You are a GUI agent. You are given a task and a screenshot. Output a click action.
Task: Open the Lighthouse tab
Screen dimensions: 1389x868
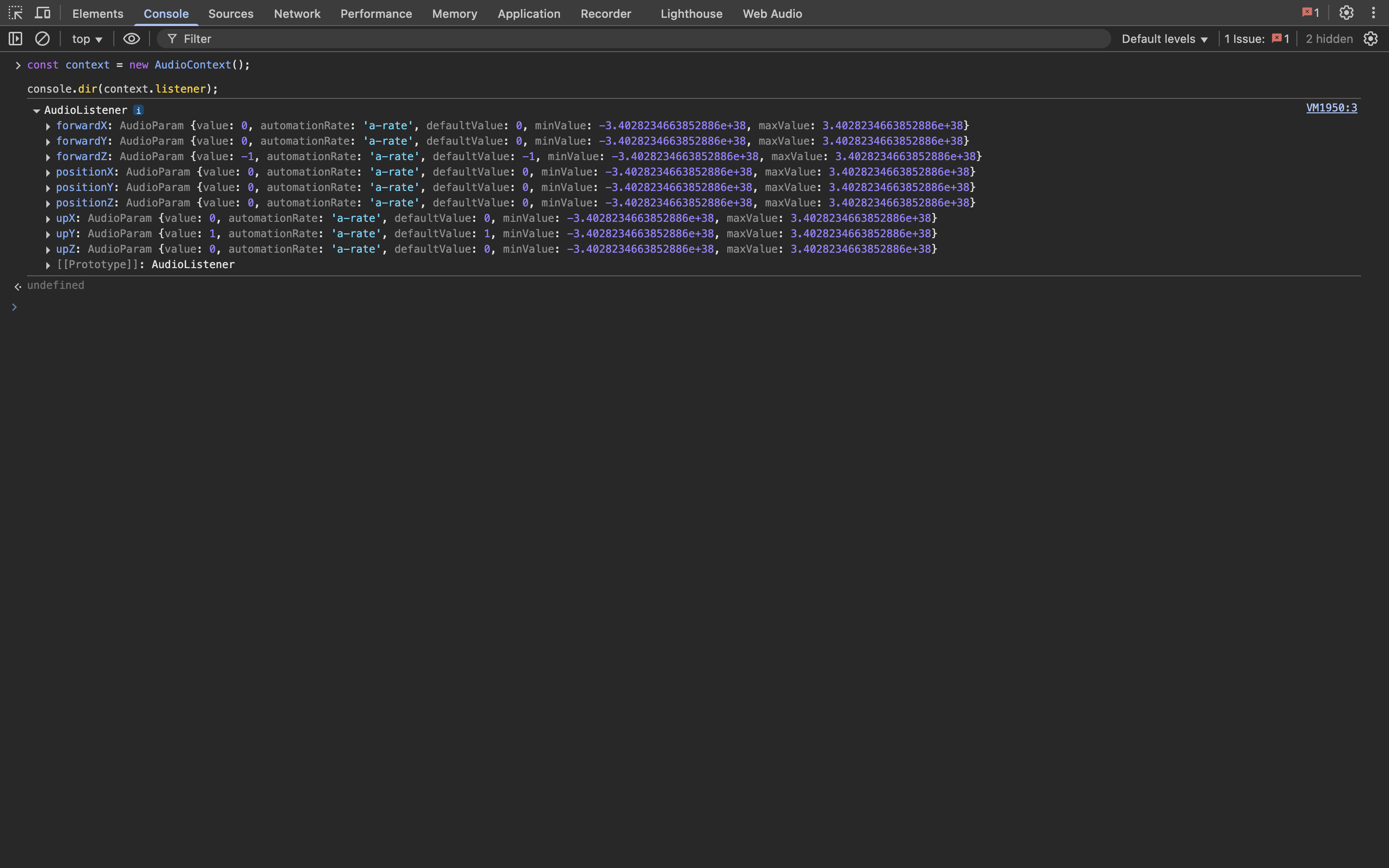point(691,14)
